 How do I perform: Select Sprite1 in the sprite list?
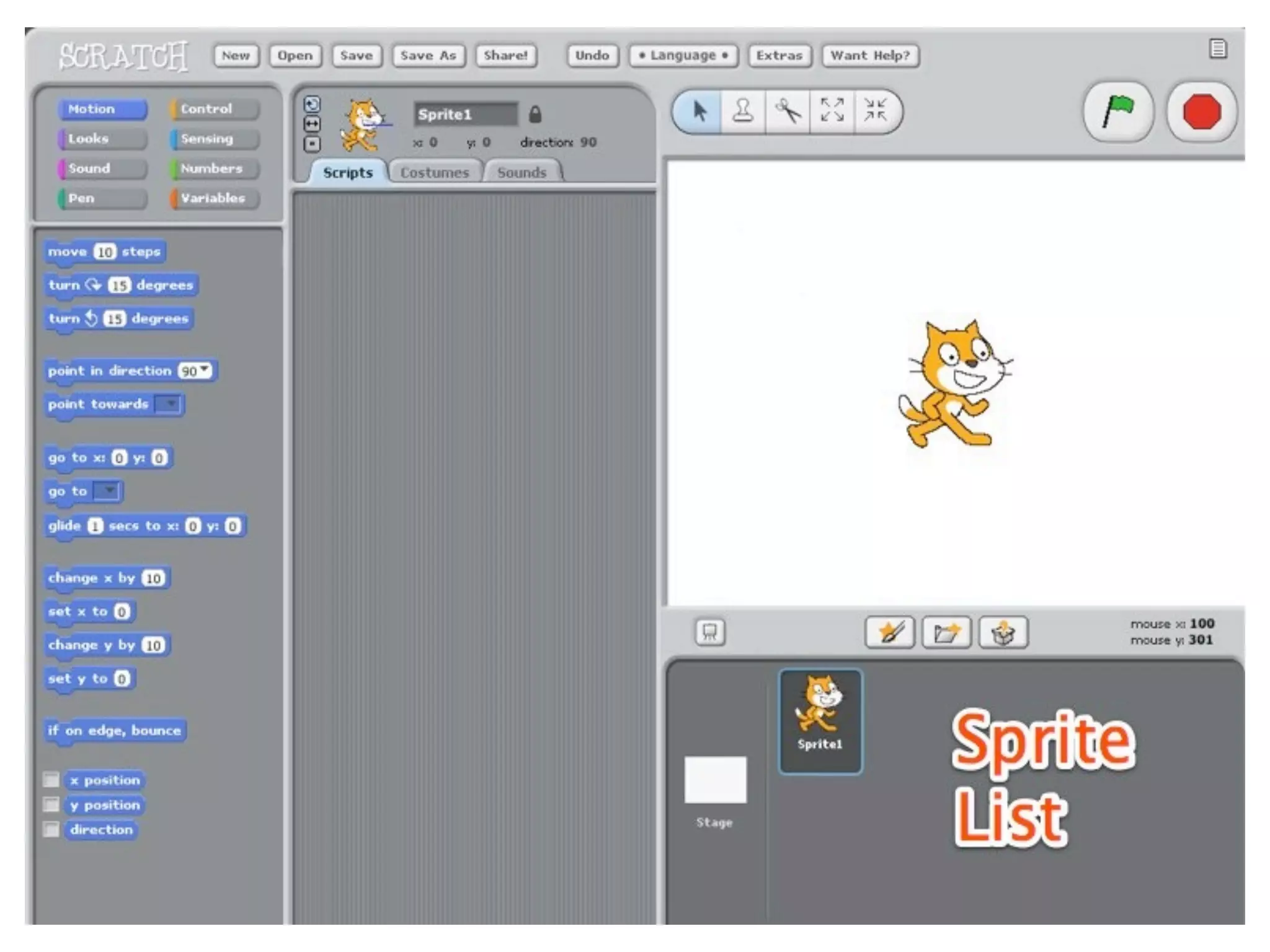(820, 721)
